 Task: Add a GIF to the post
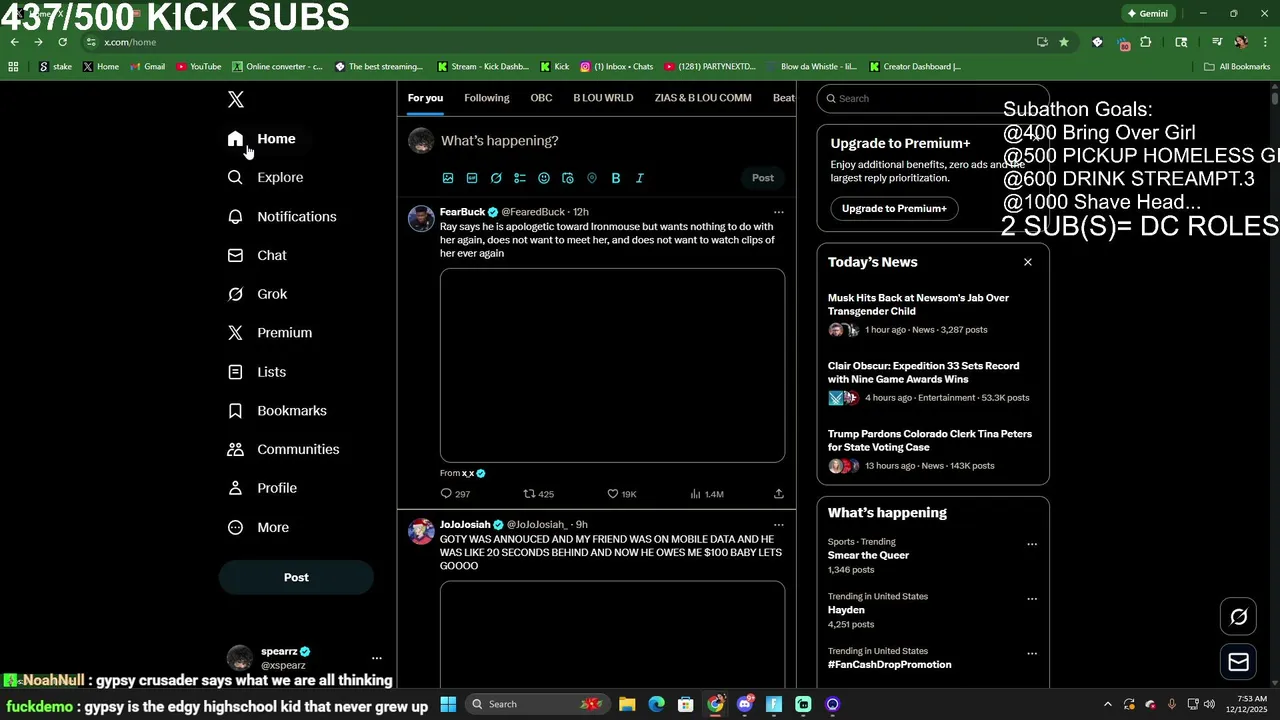pos(472,178)
